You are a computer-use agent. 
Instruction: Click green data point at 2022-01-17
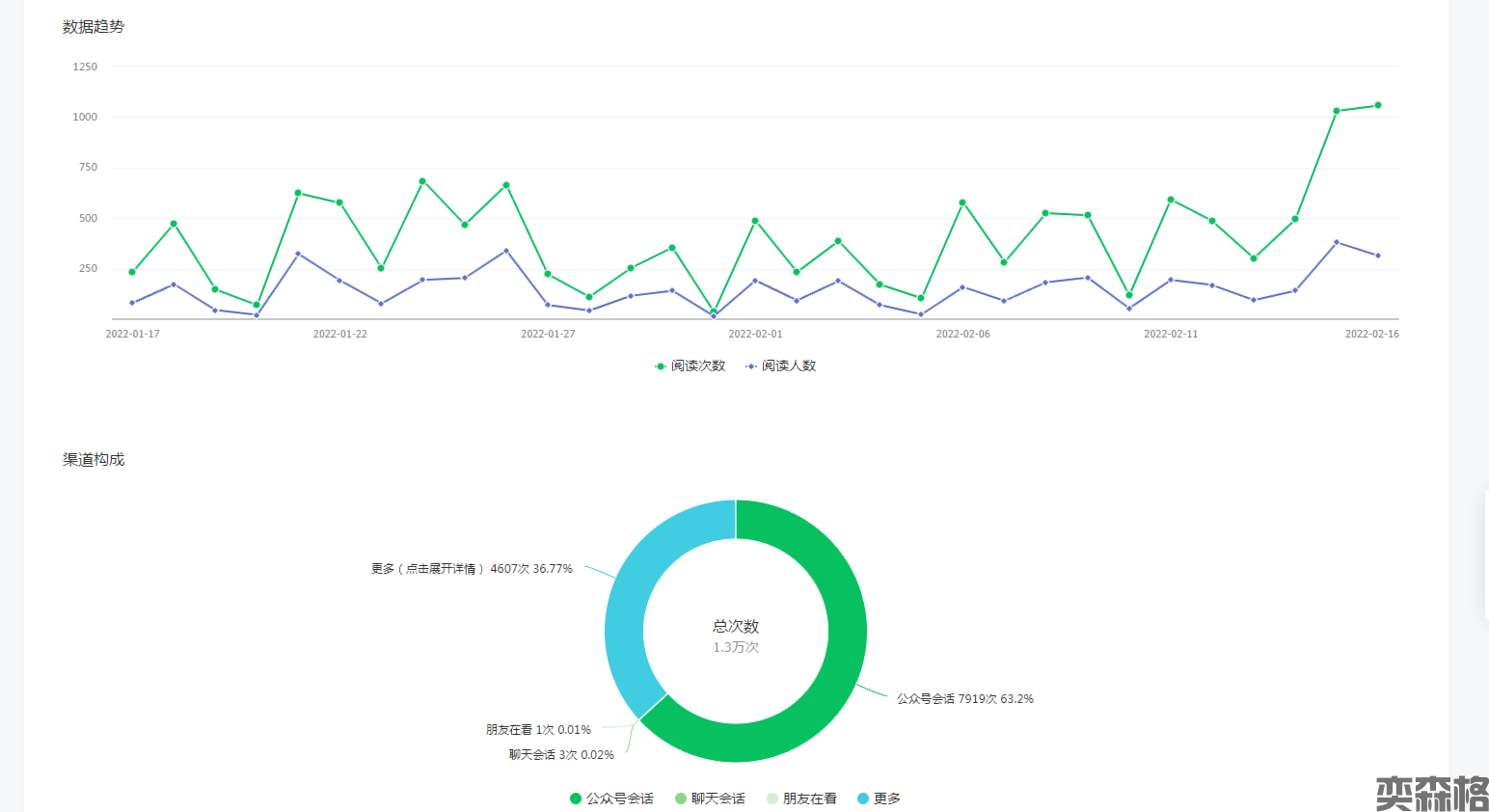coord(132,272)
